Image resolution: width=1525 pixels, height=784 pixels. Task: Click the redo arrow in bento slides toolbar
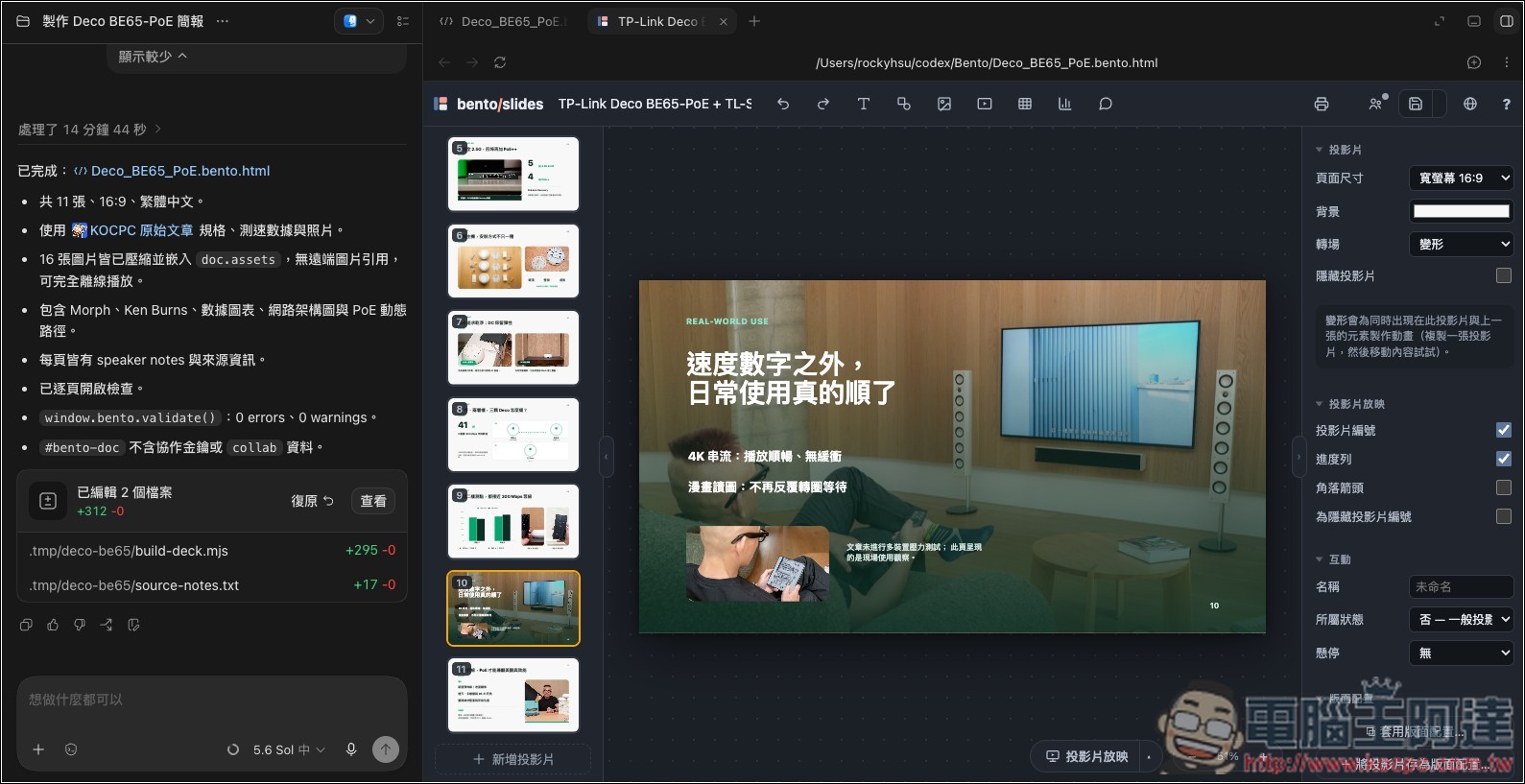tap(823, 104)
